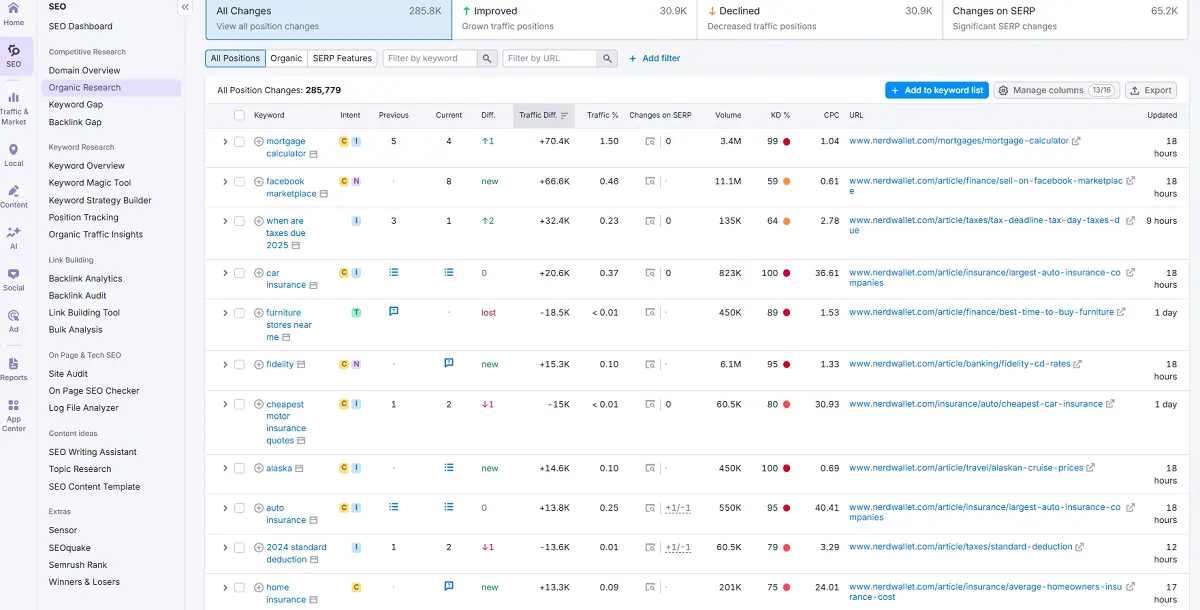This screenshot has height=610, width=1200.
Task: Open Changes on SERP icon for alaska row
Action: (x=650, y=469)
